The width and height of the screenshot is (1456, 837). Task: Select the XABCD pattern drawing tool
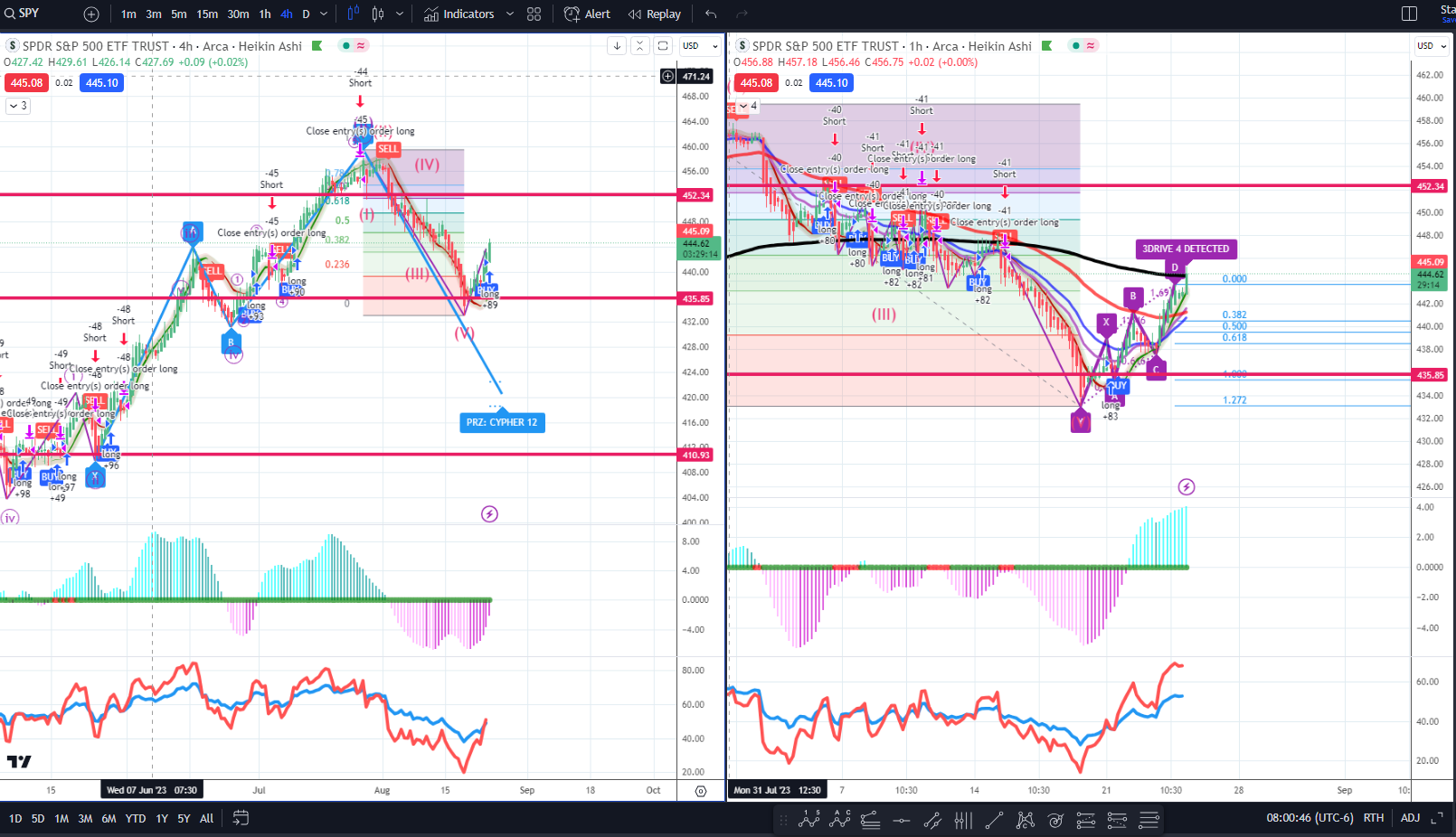pyautogui.click(x=1025, y=820)
